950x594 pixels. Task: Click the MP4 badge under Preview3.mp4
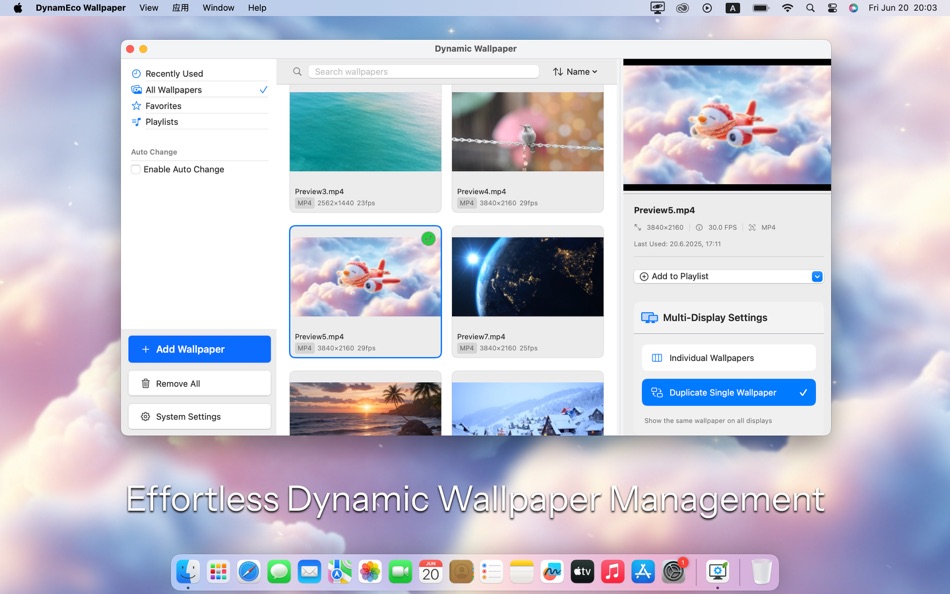pyautogui.click(x=304, y=203)
